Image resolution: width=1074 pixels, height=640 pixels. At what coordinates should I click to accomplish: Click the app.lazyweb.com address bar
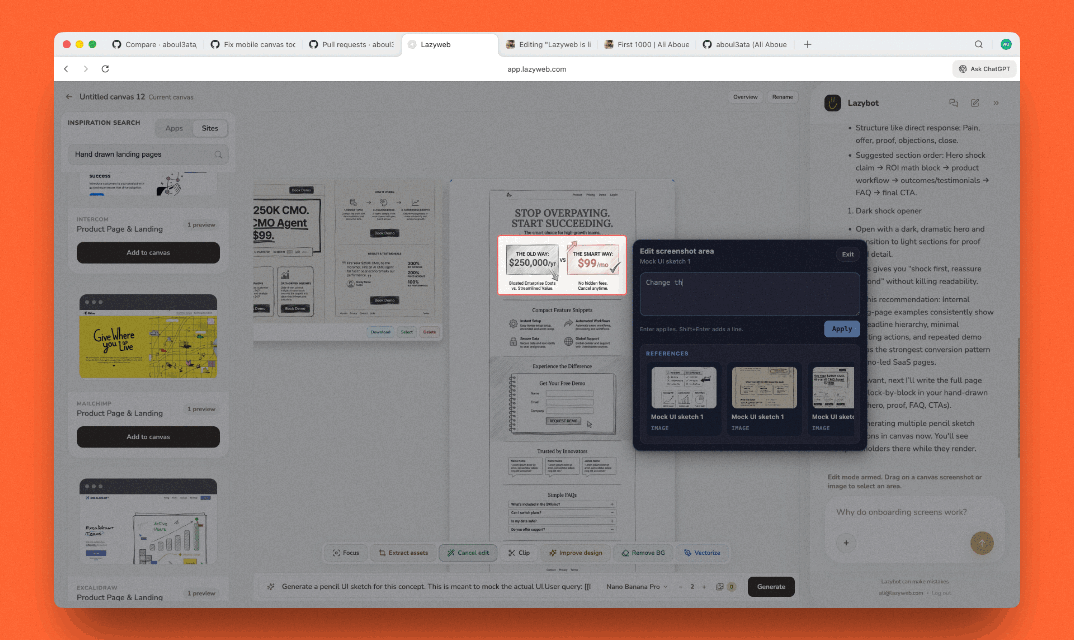pyautogui.click(x=536, y=69)
